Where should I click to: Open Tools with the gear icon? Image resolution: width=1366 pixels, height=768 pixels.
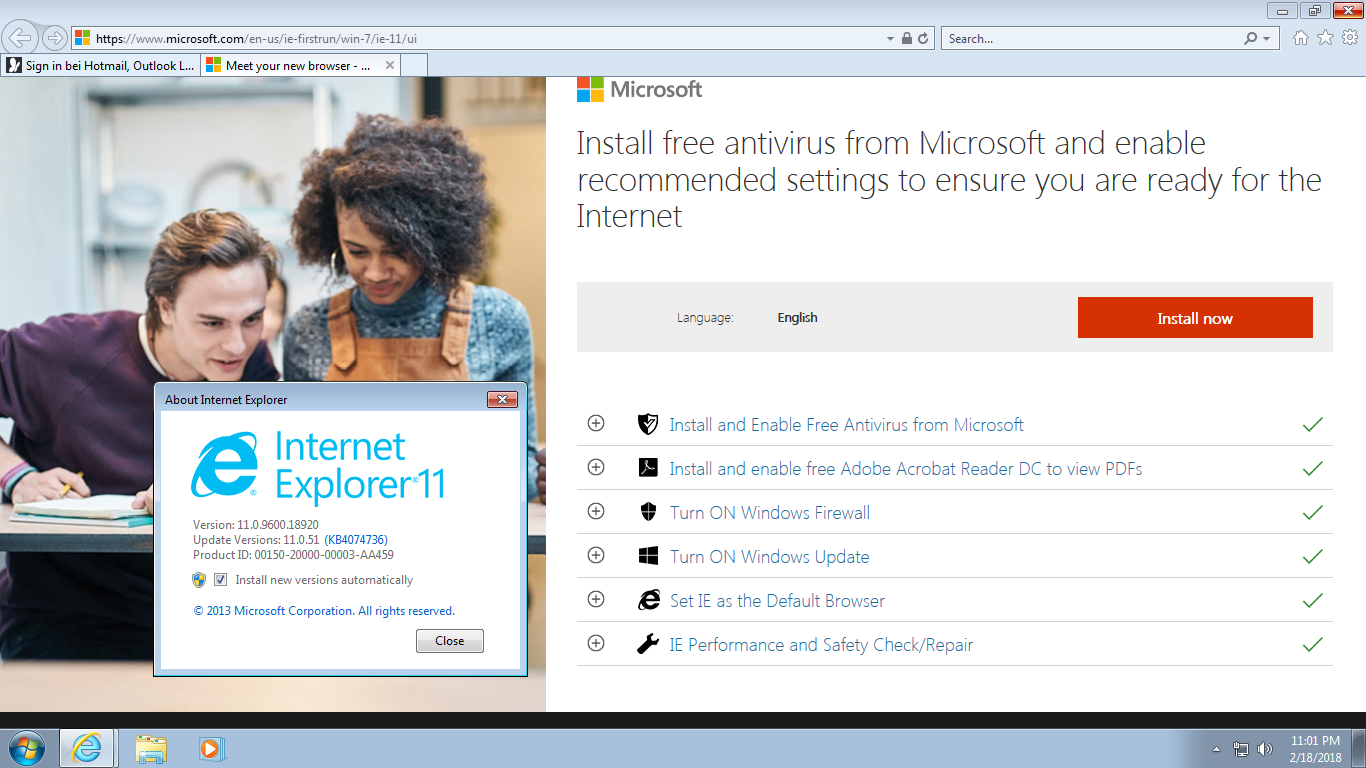(1350, 38)
